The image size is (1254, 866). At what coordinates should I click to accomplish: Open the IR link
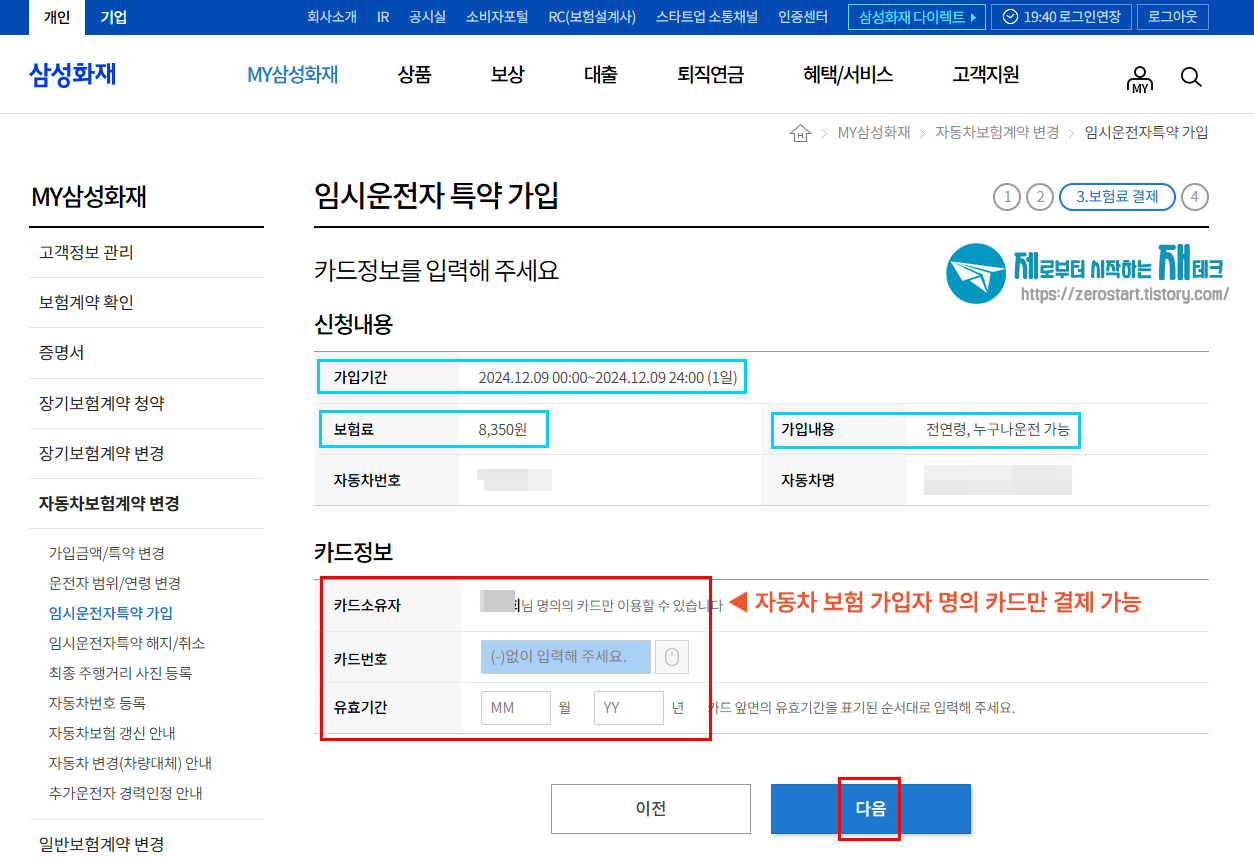pyautogui.click(x=383, y=17)
